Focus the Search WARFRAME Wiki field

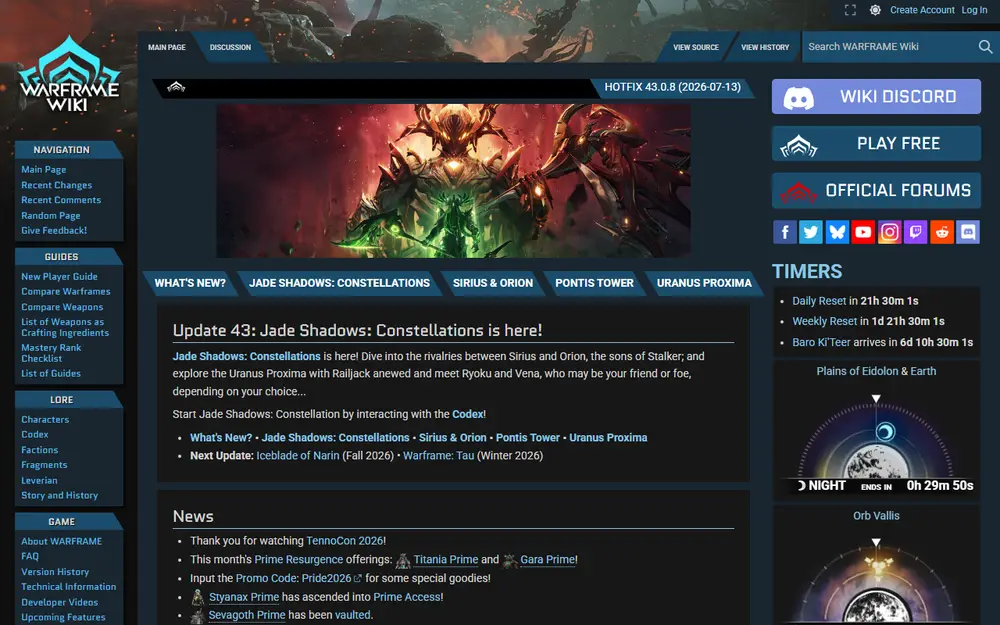[890, 47]
